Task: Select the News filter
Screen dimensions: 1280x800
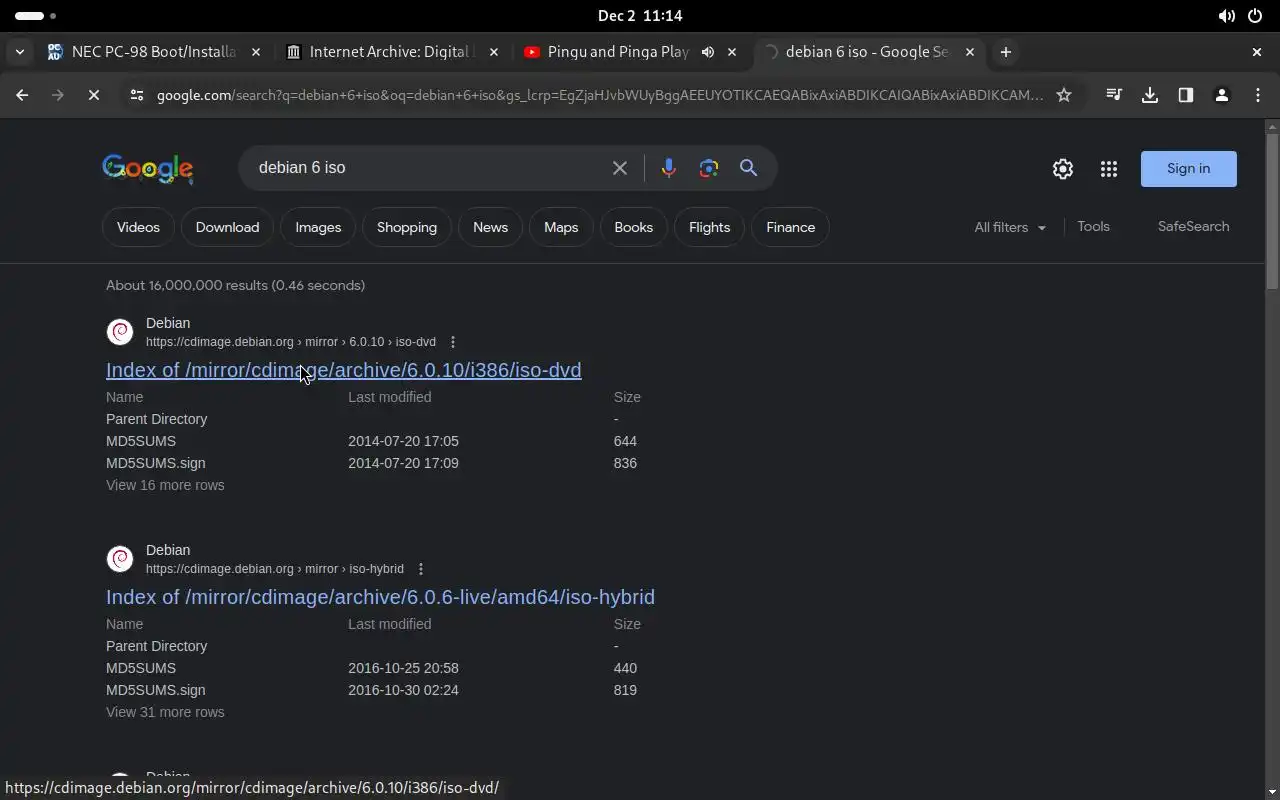Action: pos(490,227)
